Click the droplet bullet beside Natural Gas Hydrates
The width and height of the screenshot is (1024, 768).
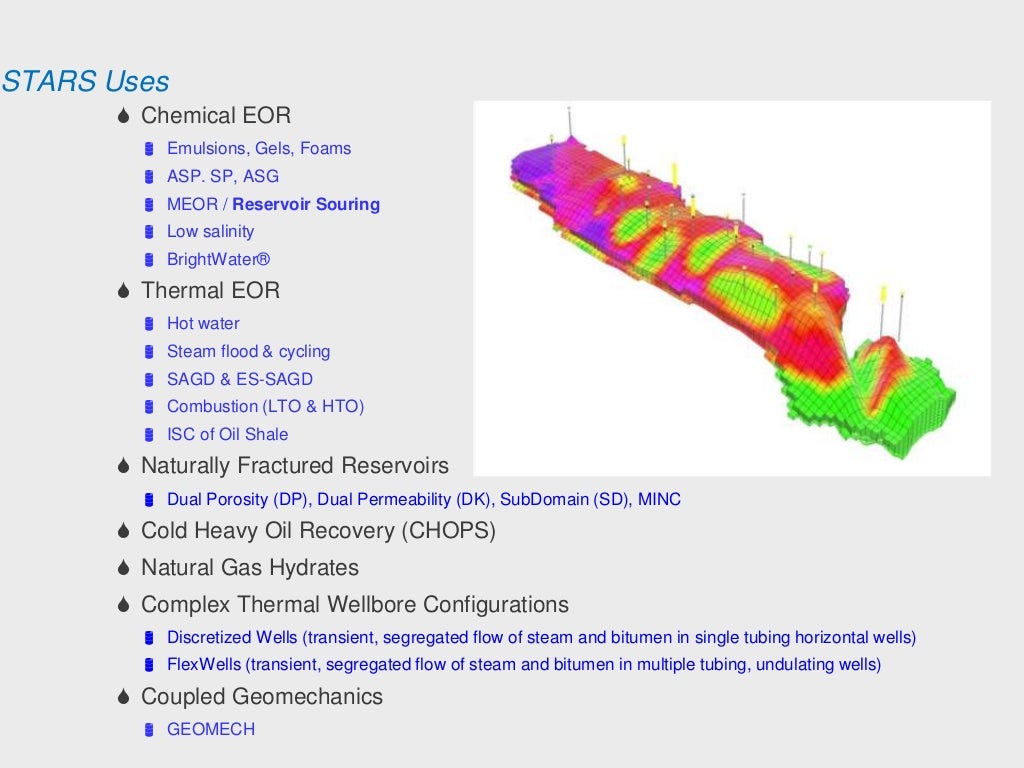coord(123,568)
